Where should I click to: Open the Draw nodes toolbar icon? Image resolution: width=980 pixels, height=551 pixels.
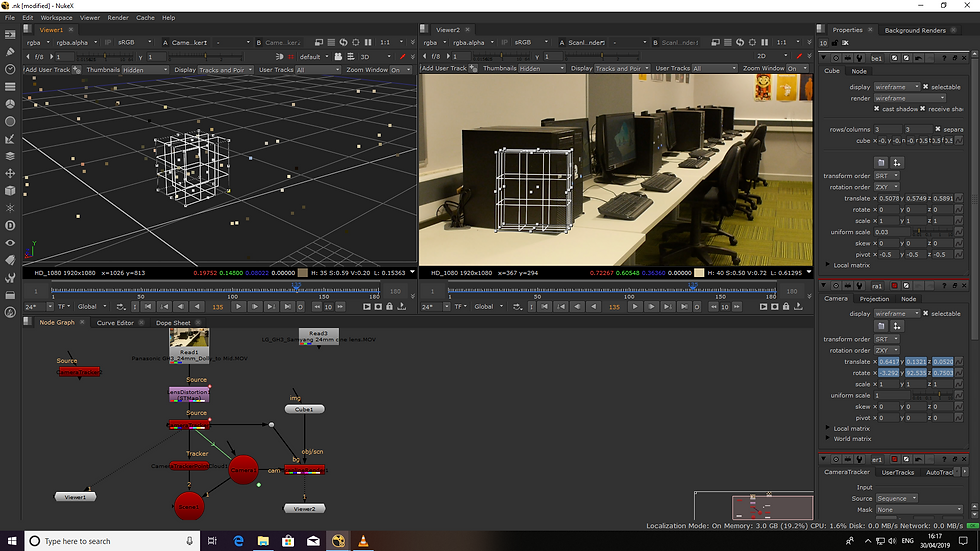[10, 52]
